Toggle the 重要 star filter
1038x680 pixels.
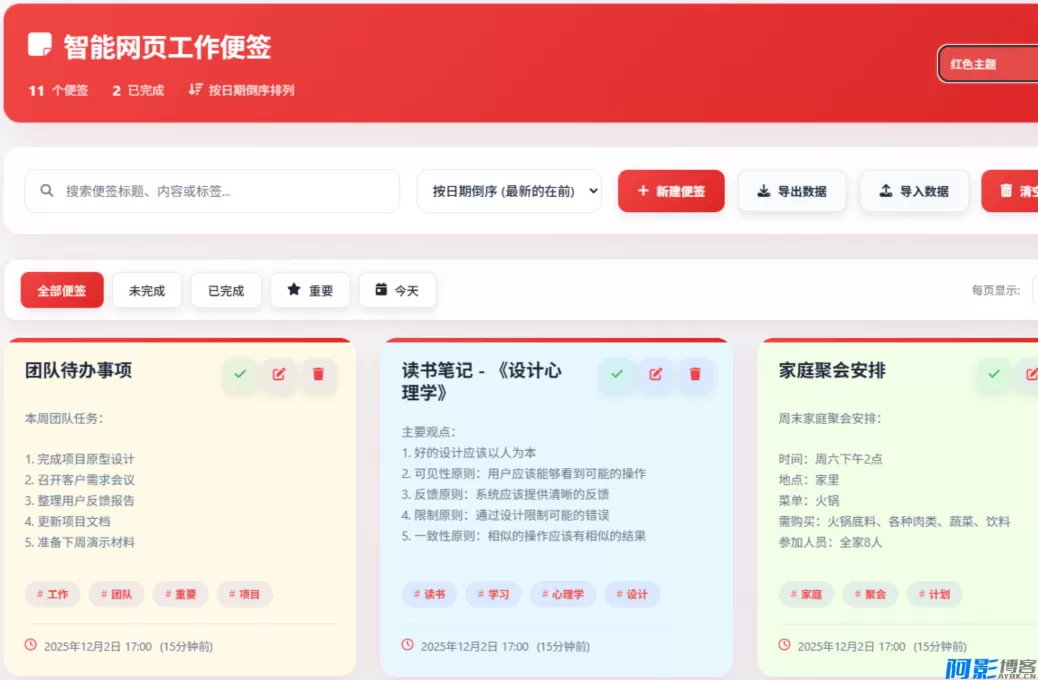tap(310, 290)
